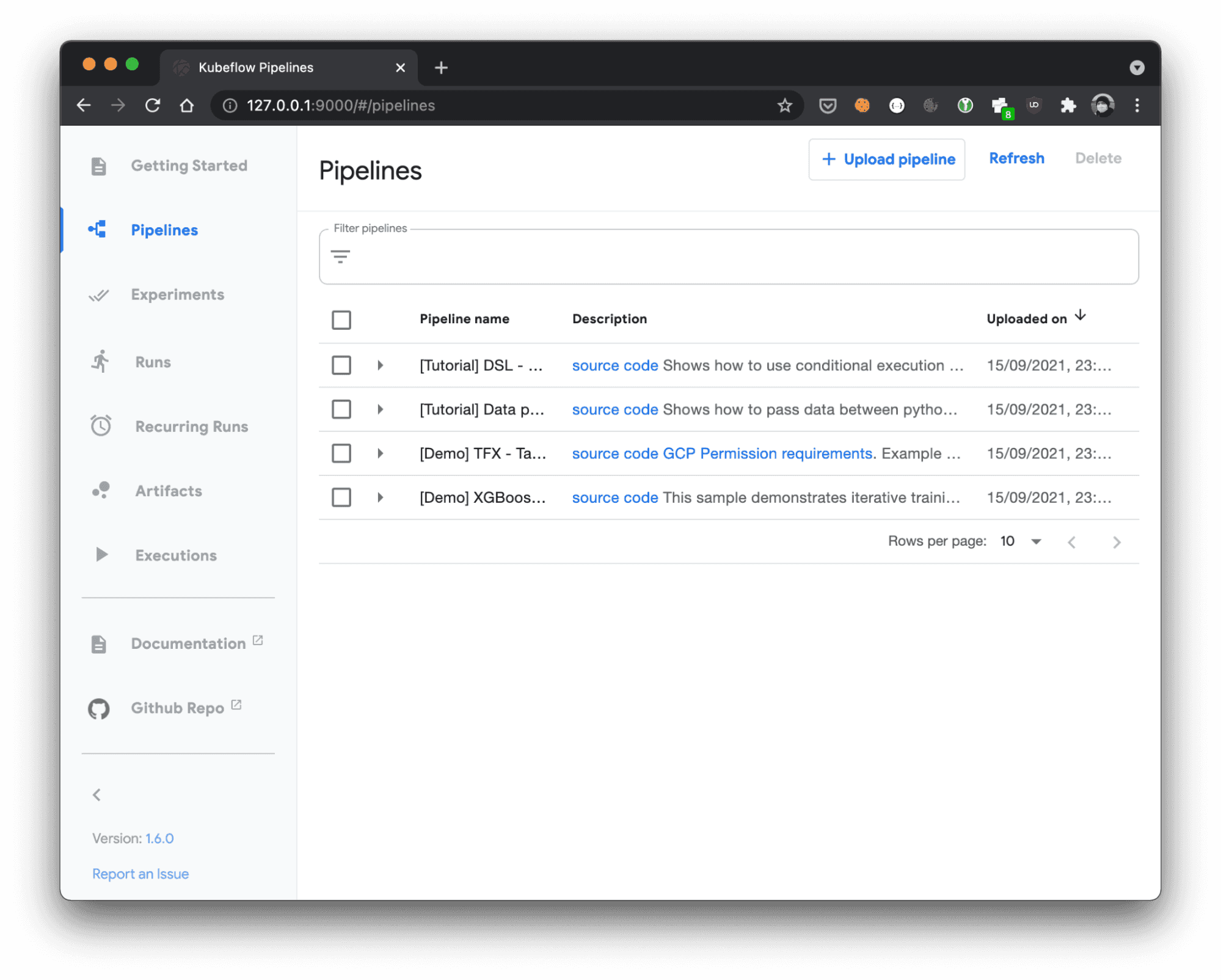Click the uBlock shield extension icon
This screenshot has width=1221, height=980.
click(1033, 105)
